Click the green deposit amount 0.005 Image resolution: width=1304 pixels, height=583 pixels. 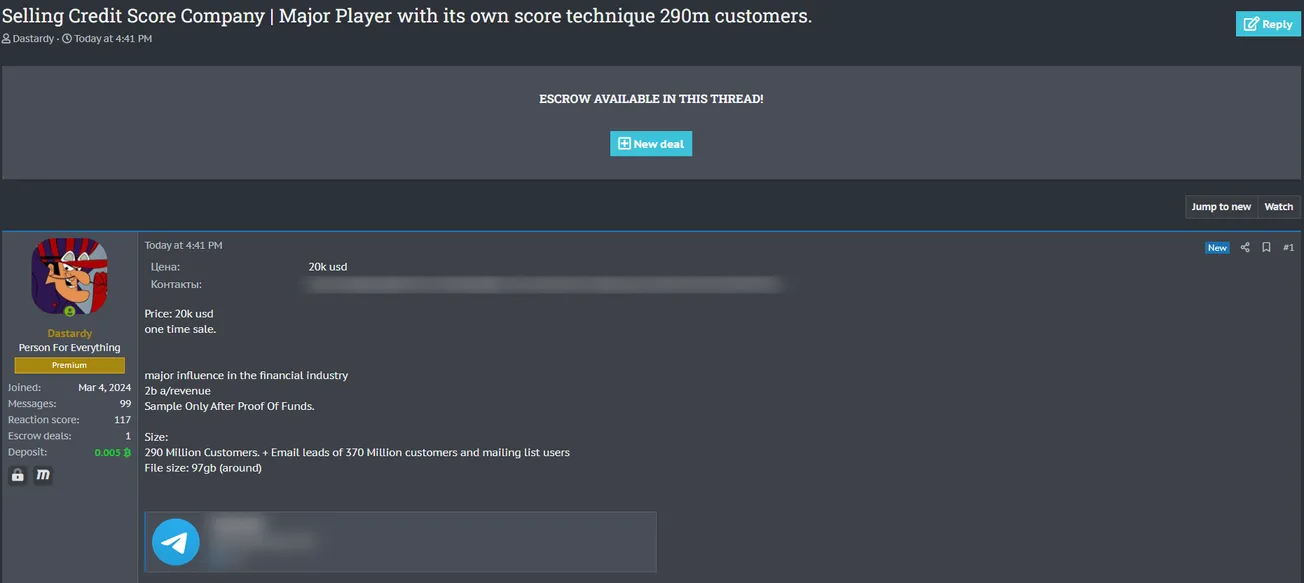(x=107, y=452)
